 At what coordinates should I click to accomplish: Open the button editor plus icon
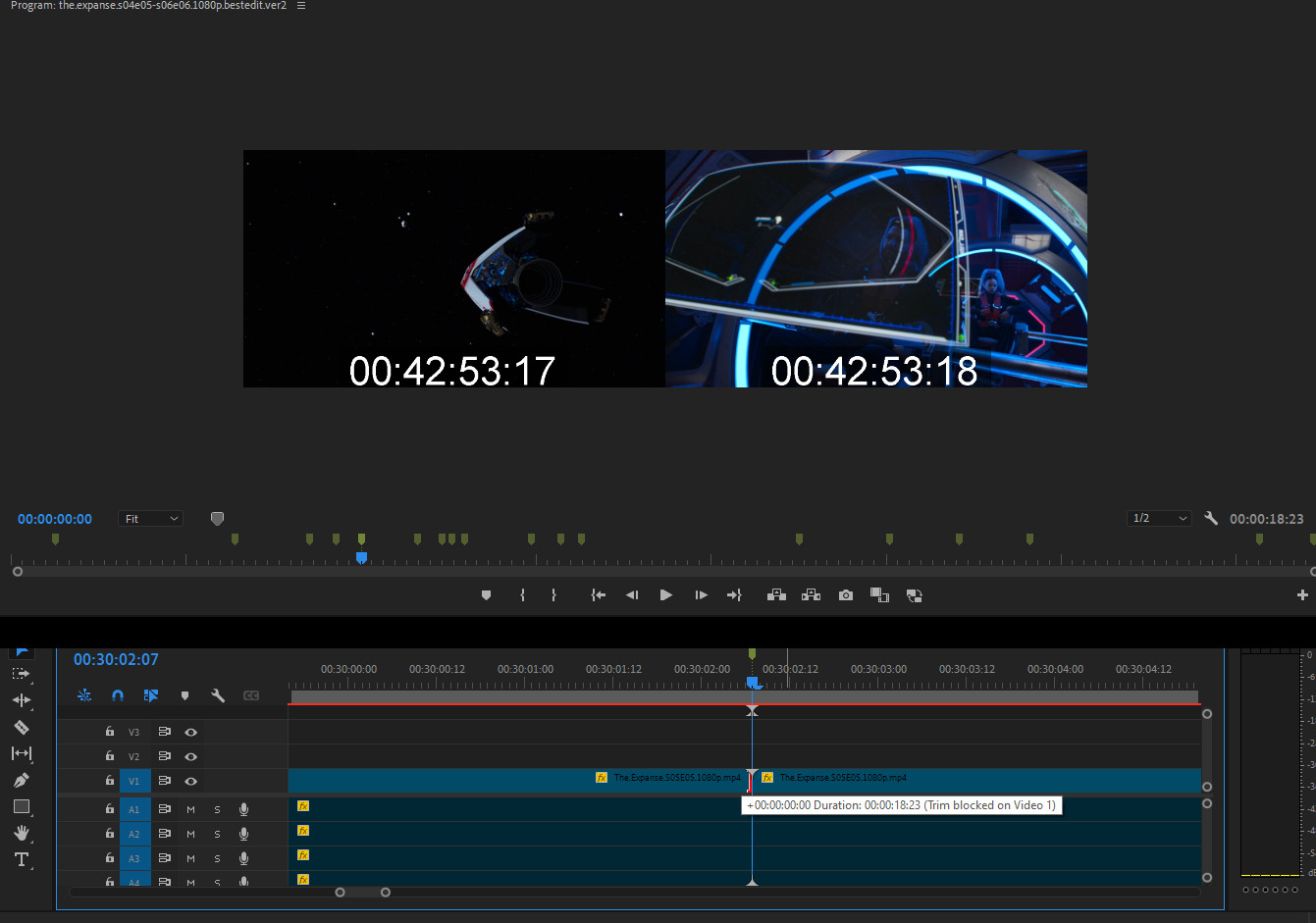pyautogui.click(x=1302, y=595)
